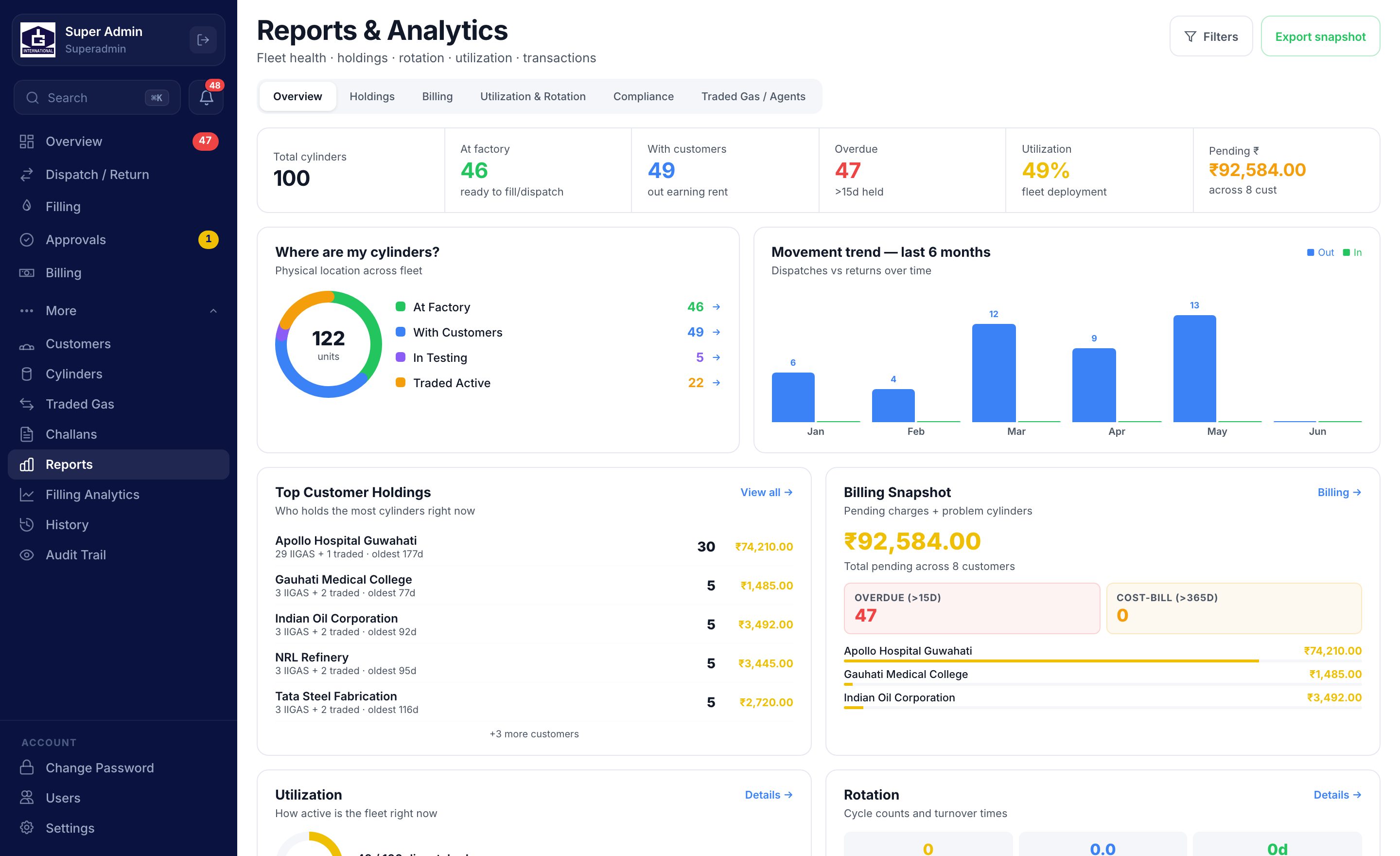Click the arrow next to Traded Active 22
The height and width of the screenshot is (856, 1400).
717,383
